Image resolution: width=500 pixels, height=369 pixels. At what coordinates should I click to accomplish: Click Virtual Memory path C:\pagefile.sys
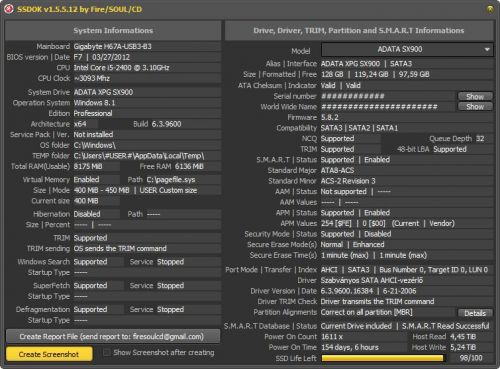coord(171,180)
